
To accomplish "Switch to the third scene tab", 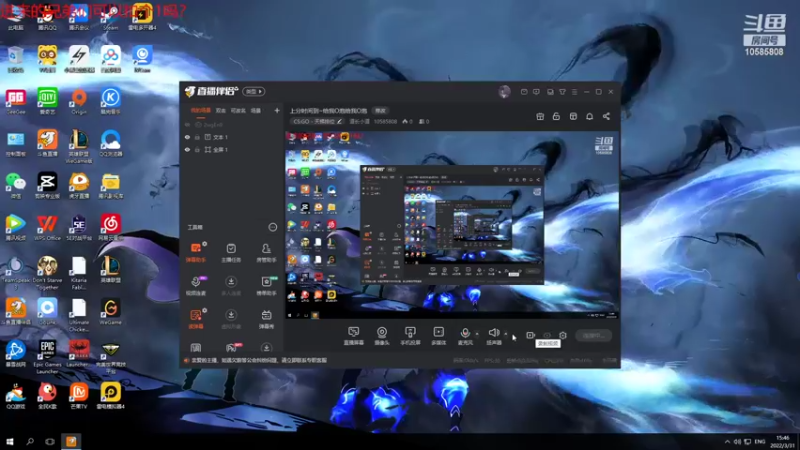I will coord(238,110).
